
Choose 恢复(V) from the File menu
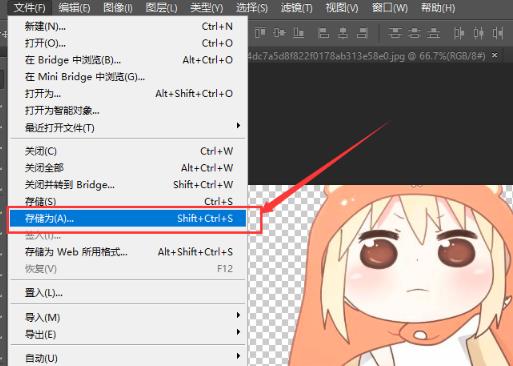pyautogui.click(x=128, y=269)
